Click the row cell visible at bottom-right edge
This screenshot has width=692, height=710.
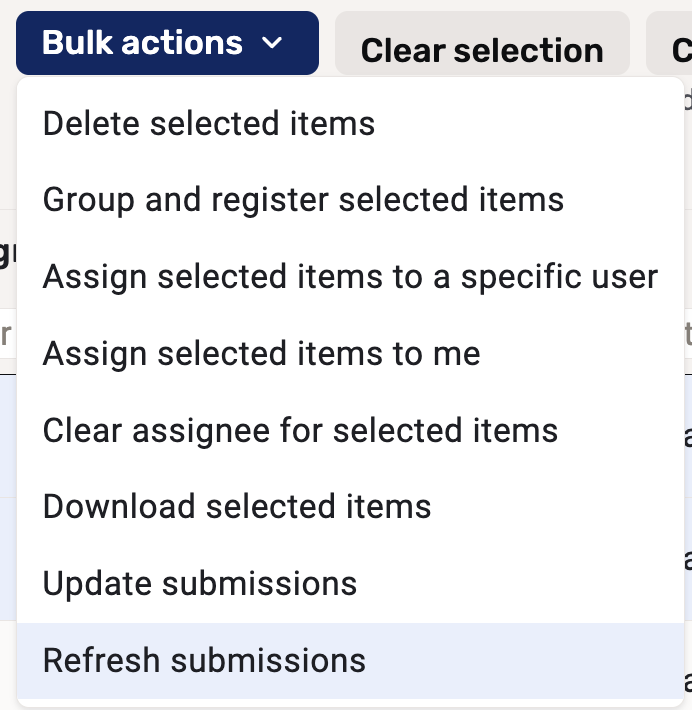686,680
